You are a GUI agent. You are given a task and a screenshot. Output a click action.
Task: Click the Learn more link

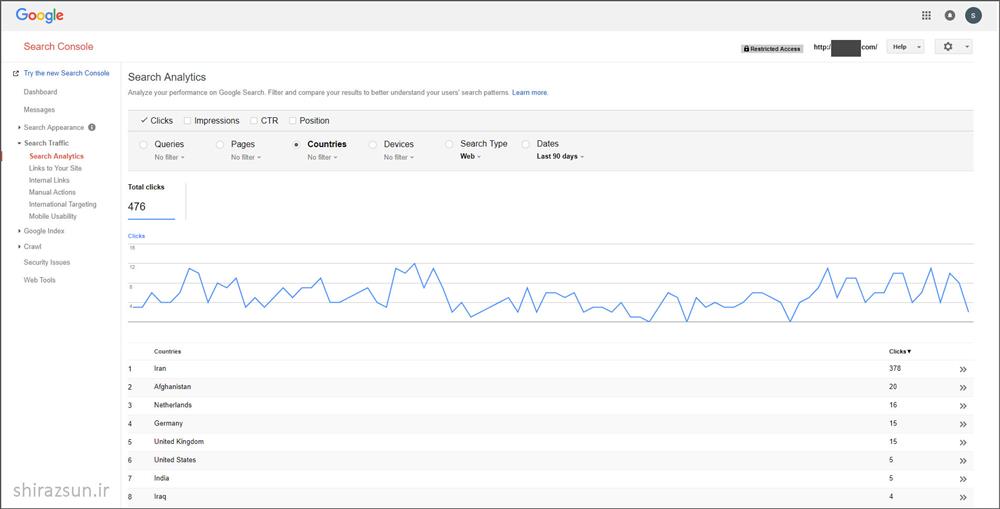(529, 92)
